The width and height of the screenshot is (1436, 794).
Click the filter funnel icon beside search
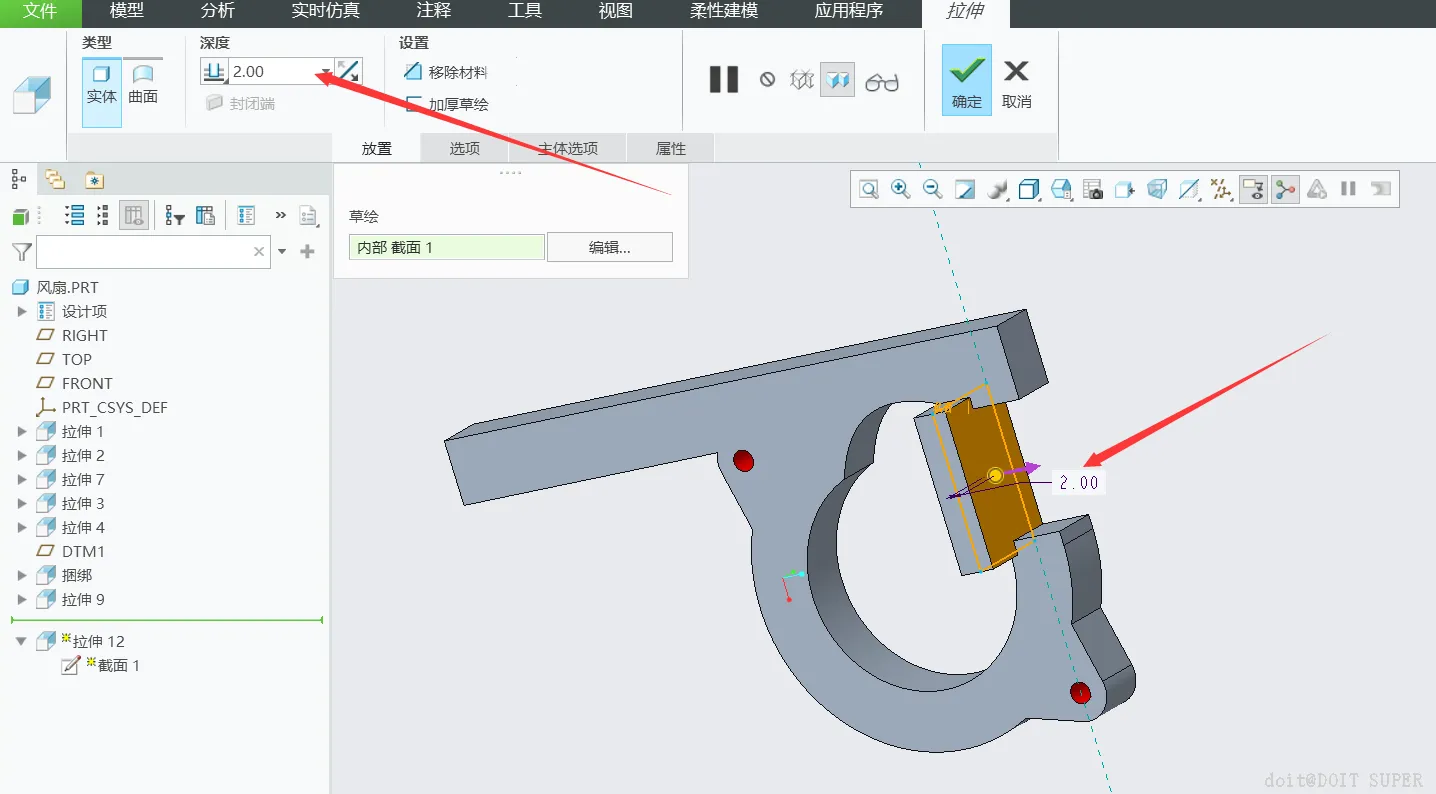point(22,252)
